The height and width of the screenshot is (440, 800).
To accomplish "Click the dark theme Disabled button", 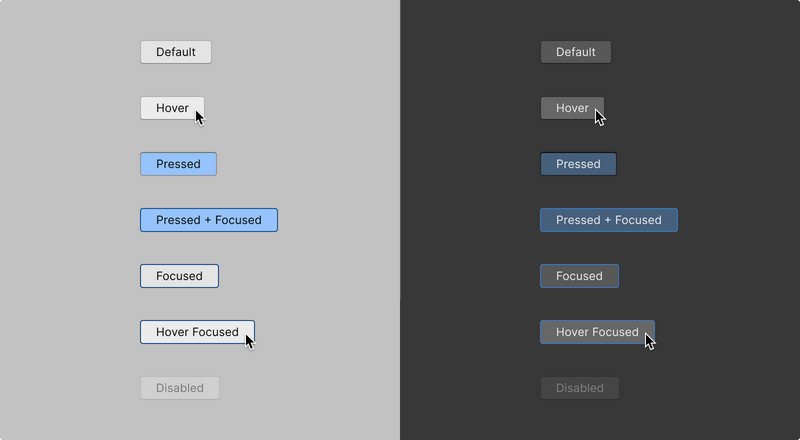I will [579, 388].
